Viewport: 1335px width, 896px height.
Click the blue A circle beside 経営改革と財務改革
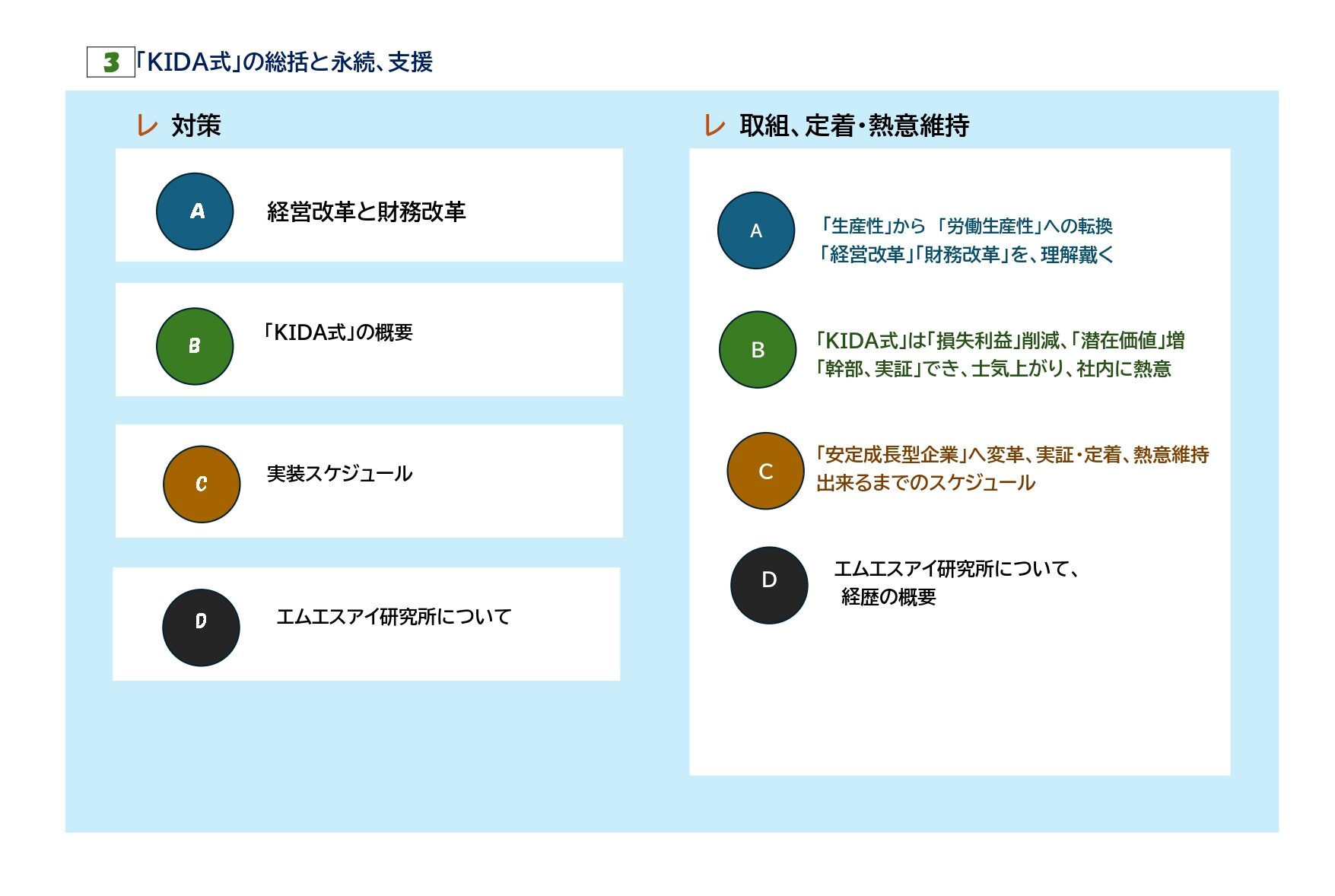195,211
